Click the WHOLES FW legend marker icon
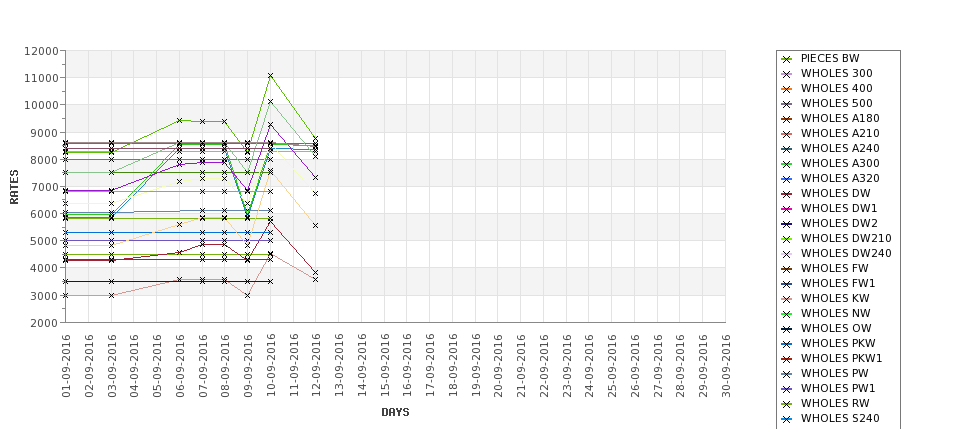Screen dimensions: 975x429 click(787, 269)
